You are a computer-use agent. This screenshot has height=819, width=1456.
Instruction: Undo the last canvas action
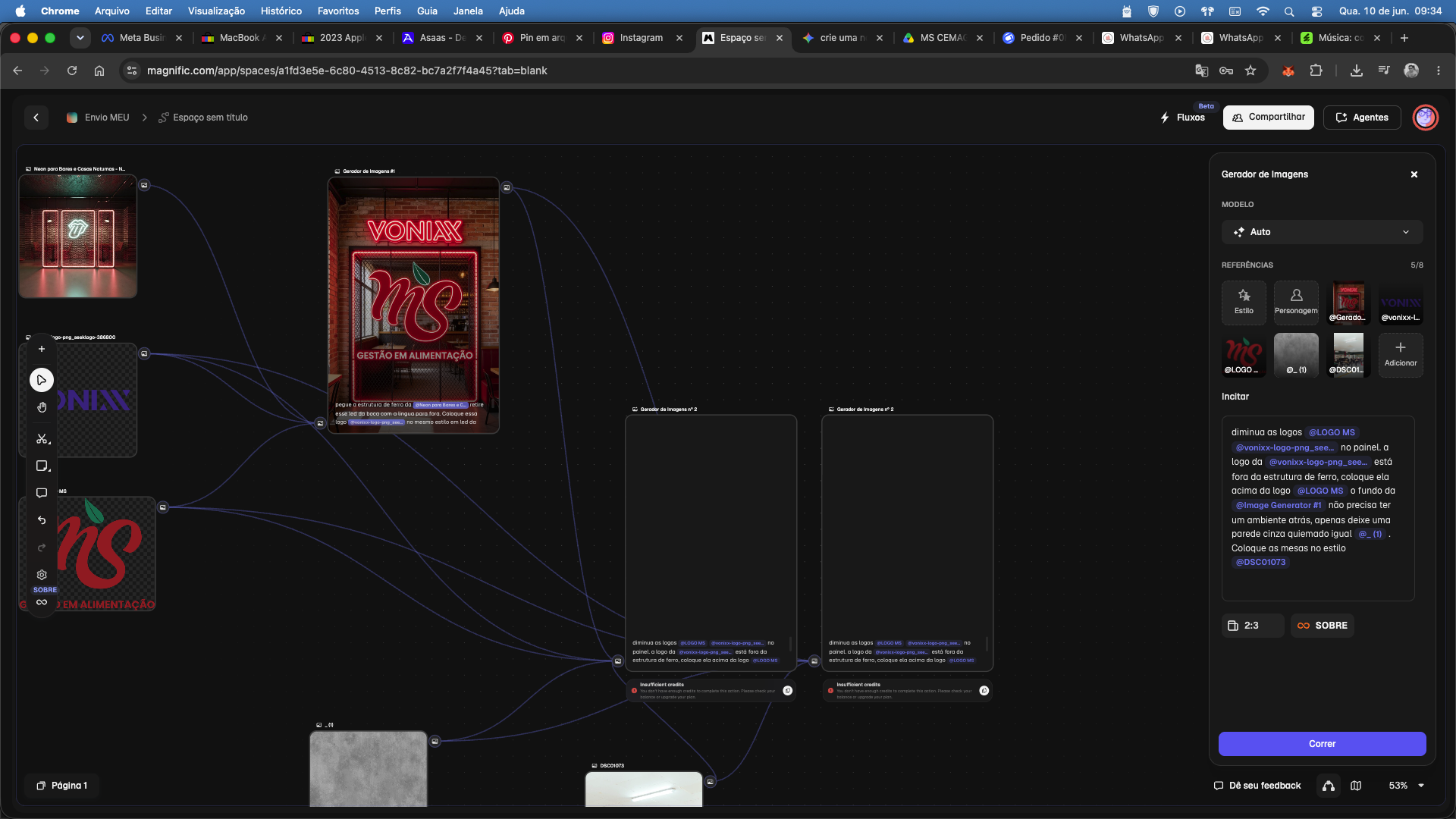point(42,520)
